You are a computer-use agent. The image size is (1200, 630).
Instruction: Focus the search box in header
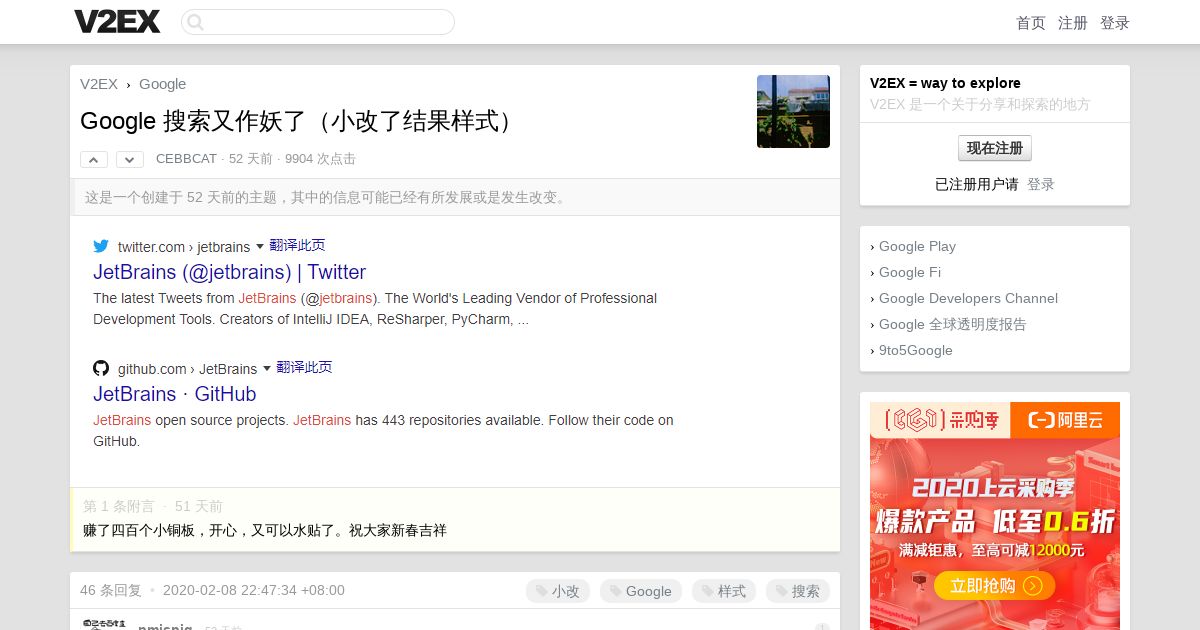pos(318,22)
